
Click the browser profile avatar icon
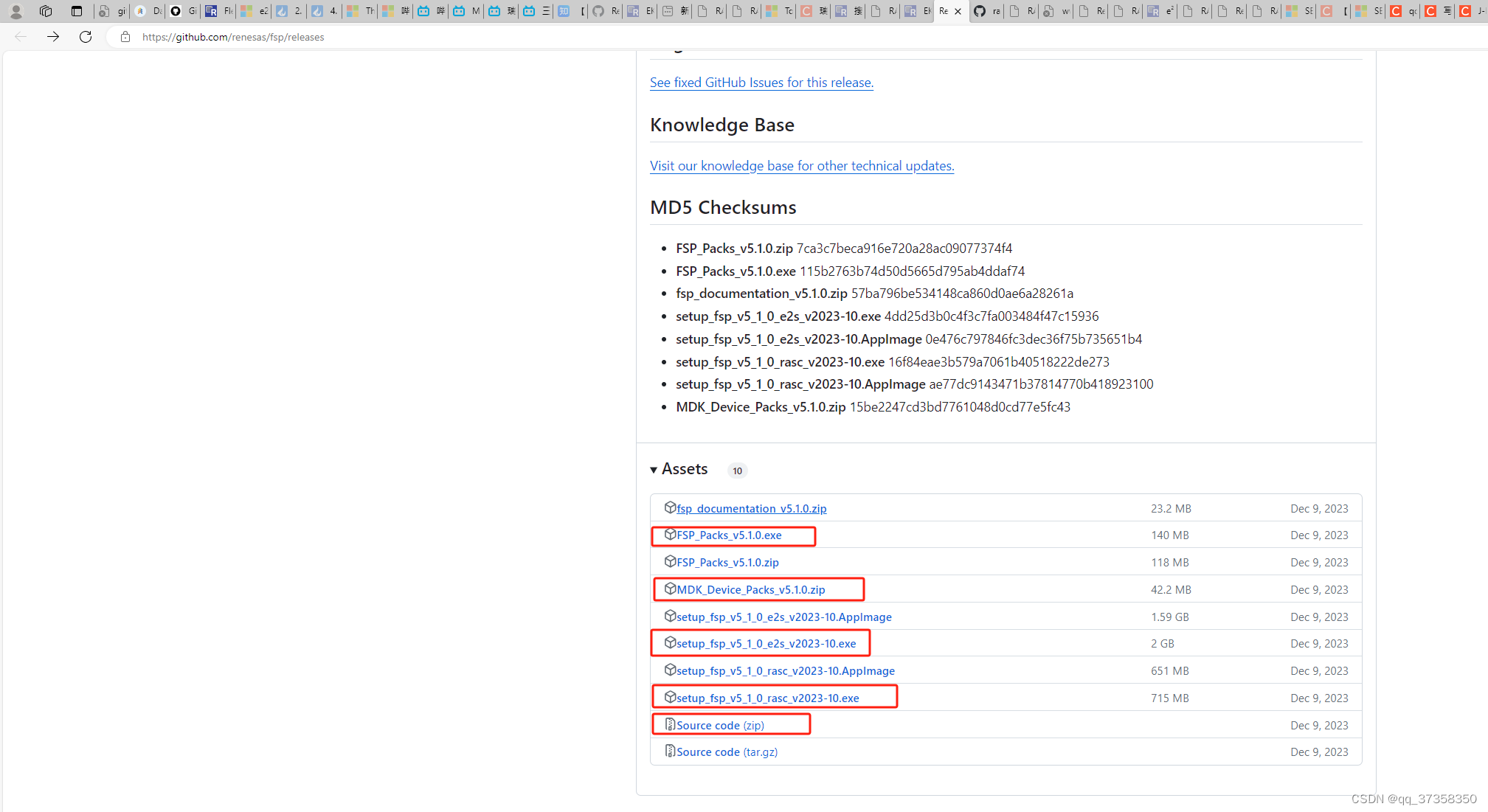(x=15, y=11)
